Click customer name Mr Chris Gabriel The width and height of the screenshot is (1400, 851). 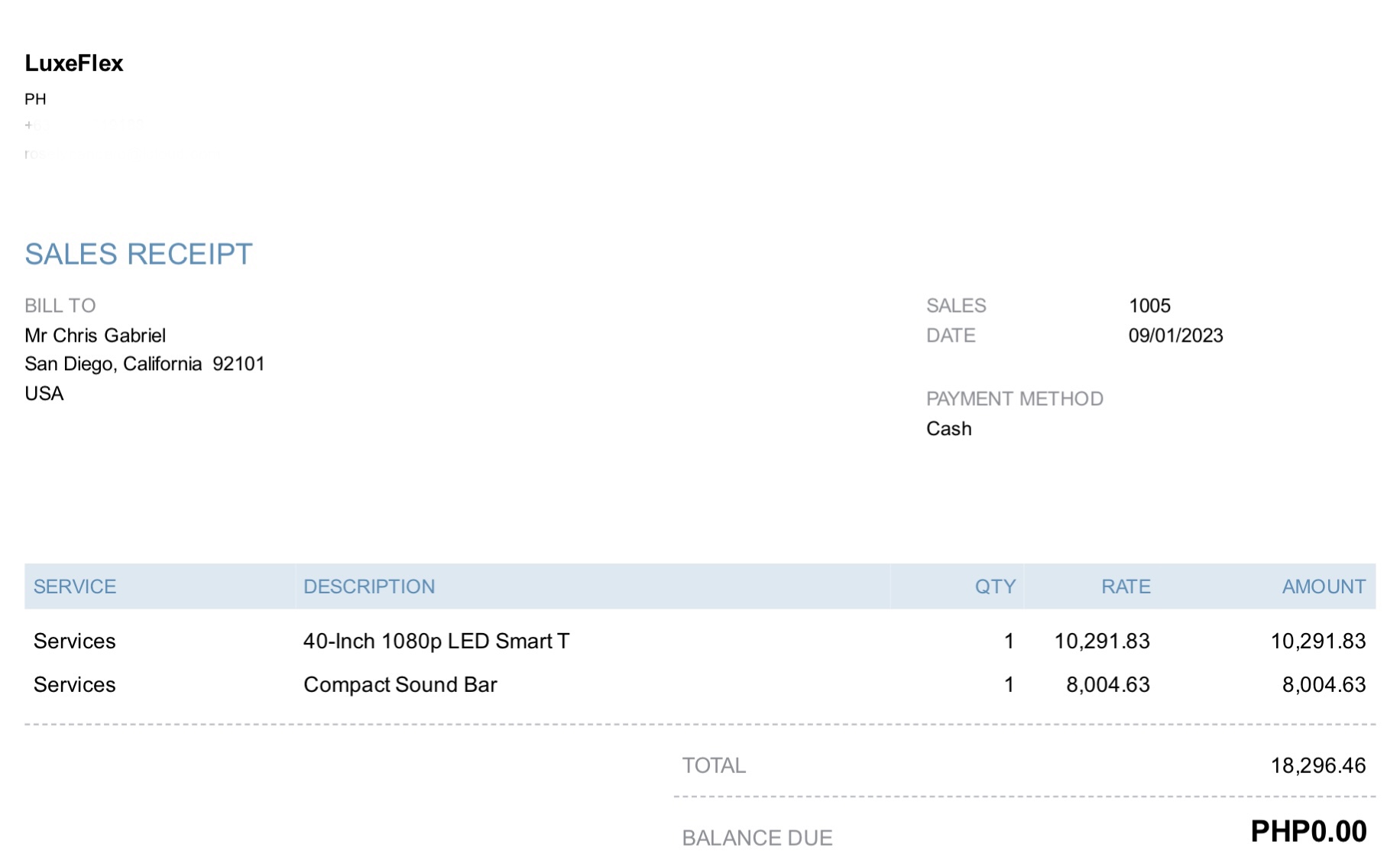pos(95,336)
